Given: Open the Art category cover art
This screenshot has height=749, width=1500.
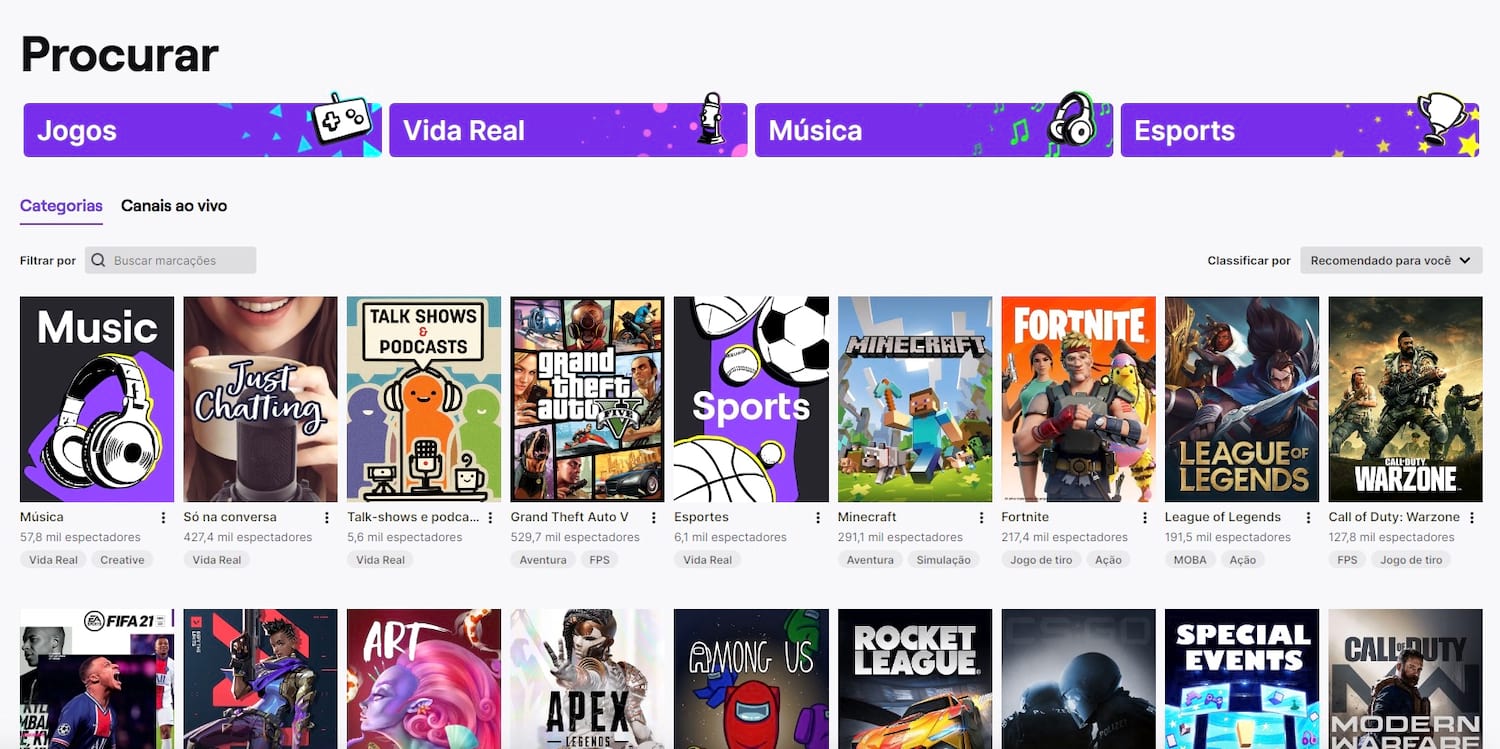Looking at the screenshot, I should 424,679.
